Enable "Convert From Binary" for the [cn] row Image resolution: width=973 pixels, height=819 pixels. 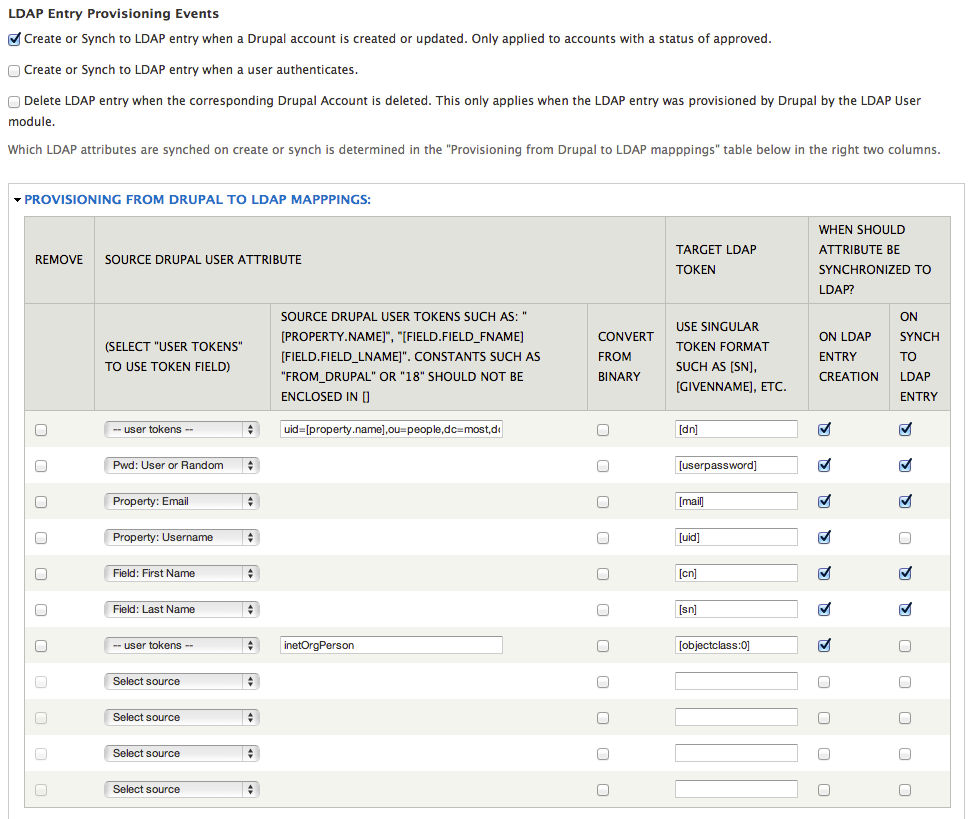point(603,573)
